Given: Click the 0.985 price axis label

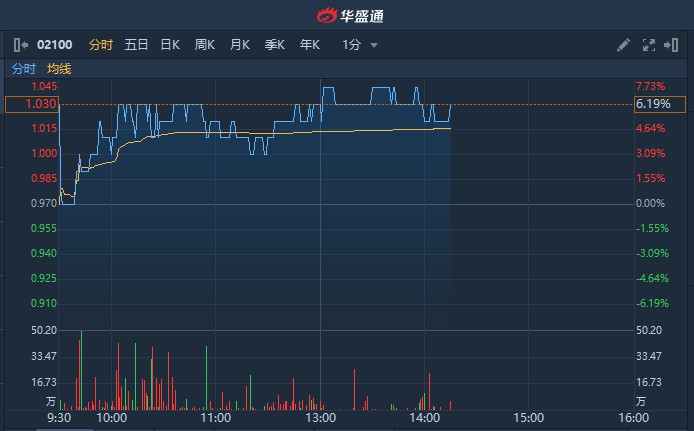Looking at the screenshot, I should (44, 178).
